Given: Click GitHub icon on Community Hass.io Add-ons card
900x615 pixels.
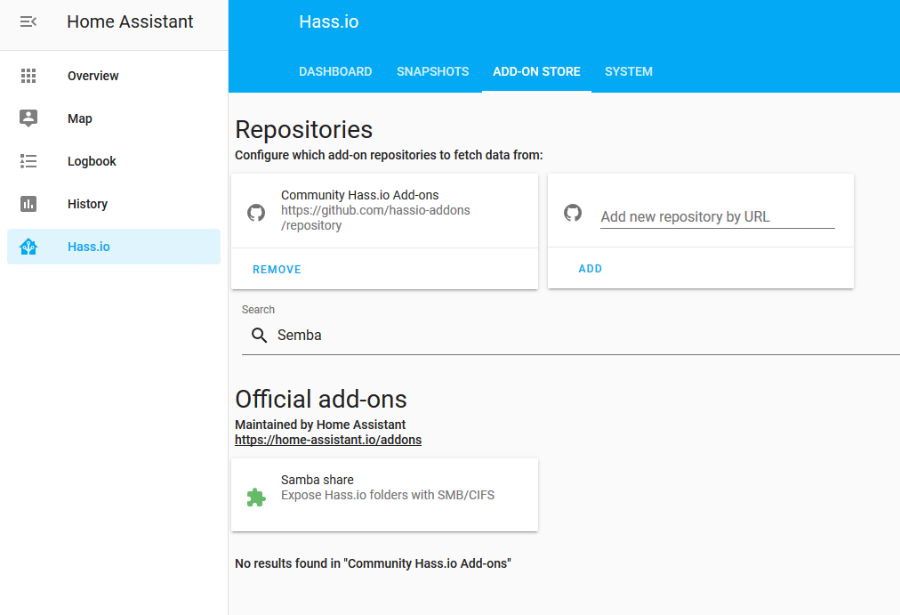Looking at the screenshot, I should tap(256, 213).
